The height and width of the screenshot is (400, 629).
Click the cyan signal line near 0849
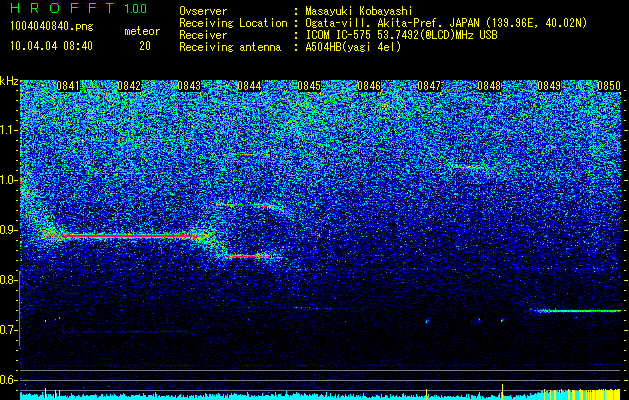click(x=576, y=311)
